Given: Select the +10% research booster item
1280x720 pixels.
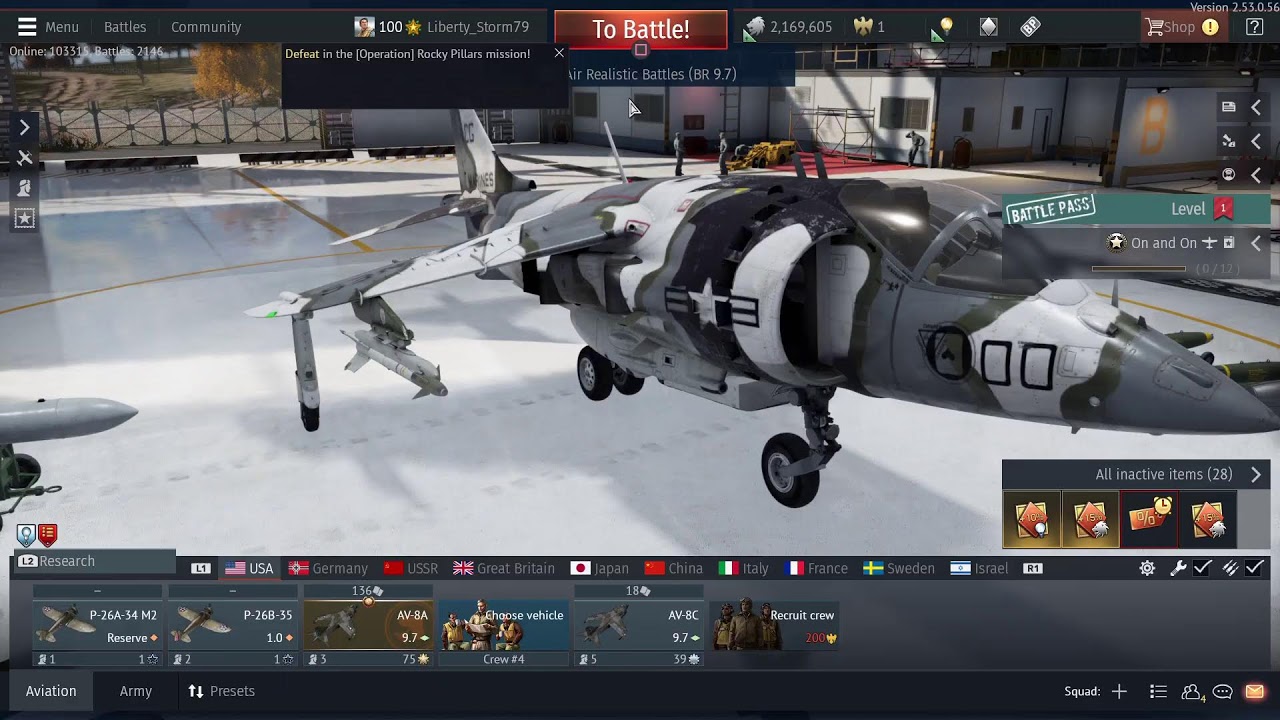Looking at the screenshot, I should click(x=1031, y=520).
